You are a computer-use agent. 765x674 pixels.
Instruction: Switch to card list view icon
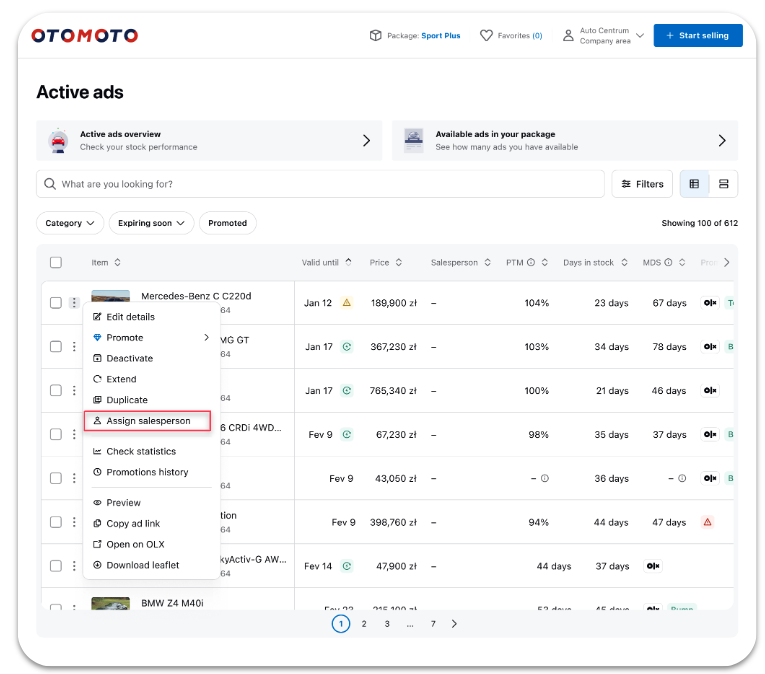pyautogui.click(x=724, y=184)
